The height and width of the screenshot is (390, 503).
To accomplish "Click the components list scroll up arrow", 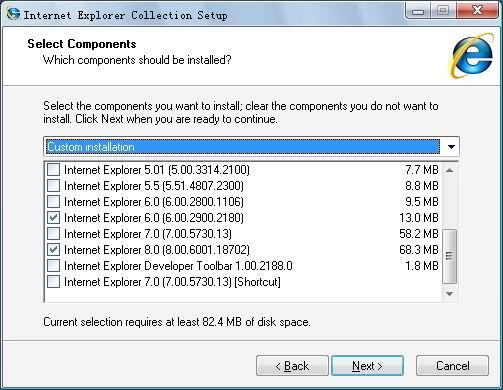I will (x=449, y=170).
